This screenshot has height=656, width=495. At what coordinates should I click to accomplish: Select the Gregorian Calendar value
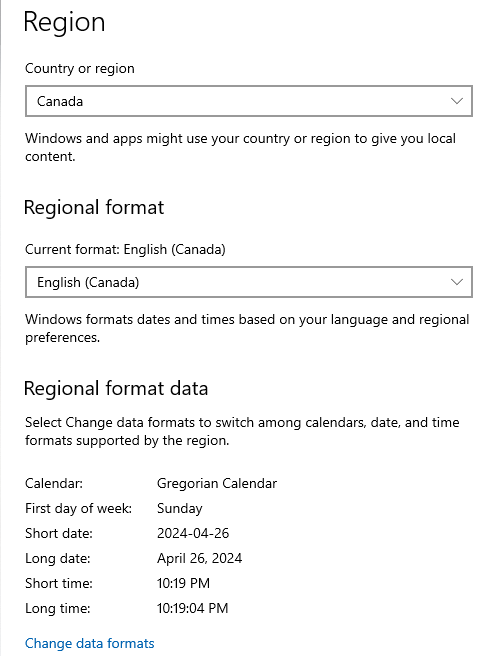point(217,484)
